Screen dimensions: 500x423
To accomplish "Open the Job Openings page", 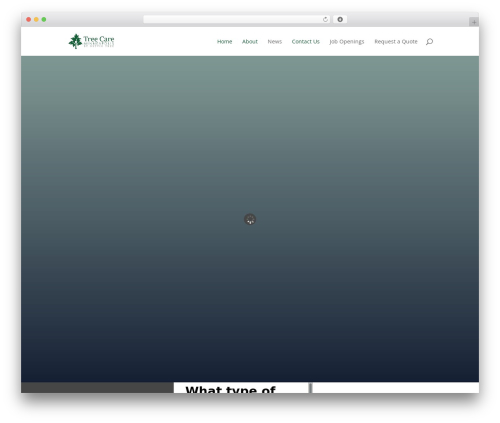I will click(x=347, y=42).
